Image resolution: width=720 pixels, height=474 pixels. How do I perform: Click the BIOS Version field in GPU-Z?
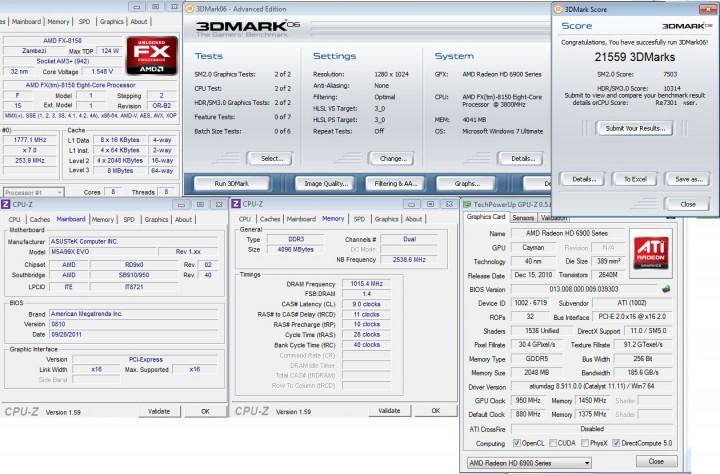point(584,289)
